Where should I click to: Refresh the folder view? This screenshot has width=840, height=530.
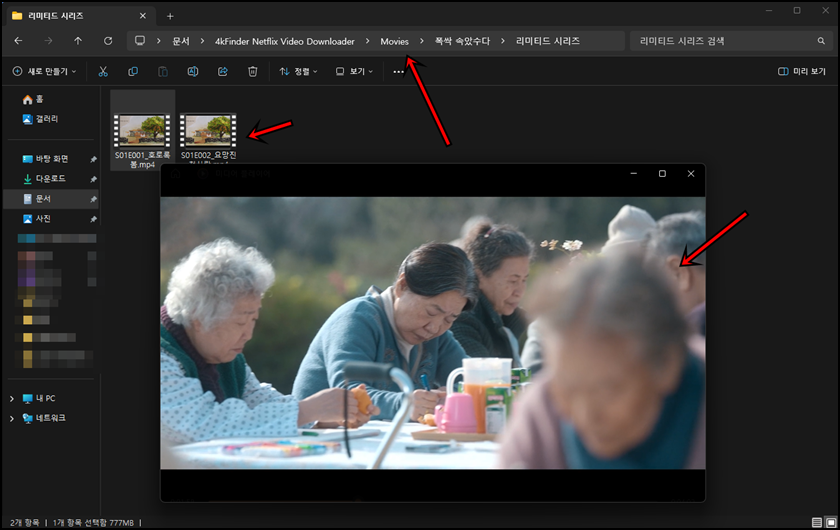[x=108, y=41]
